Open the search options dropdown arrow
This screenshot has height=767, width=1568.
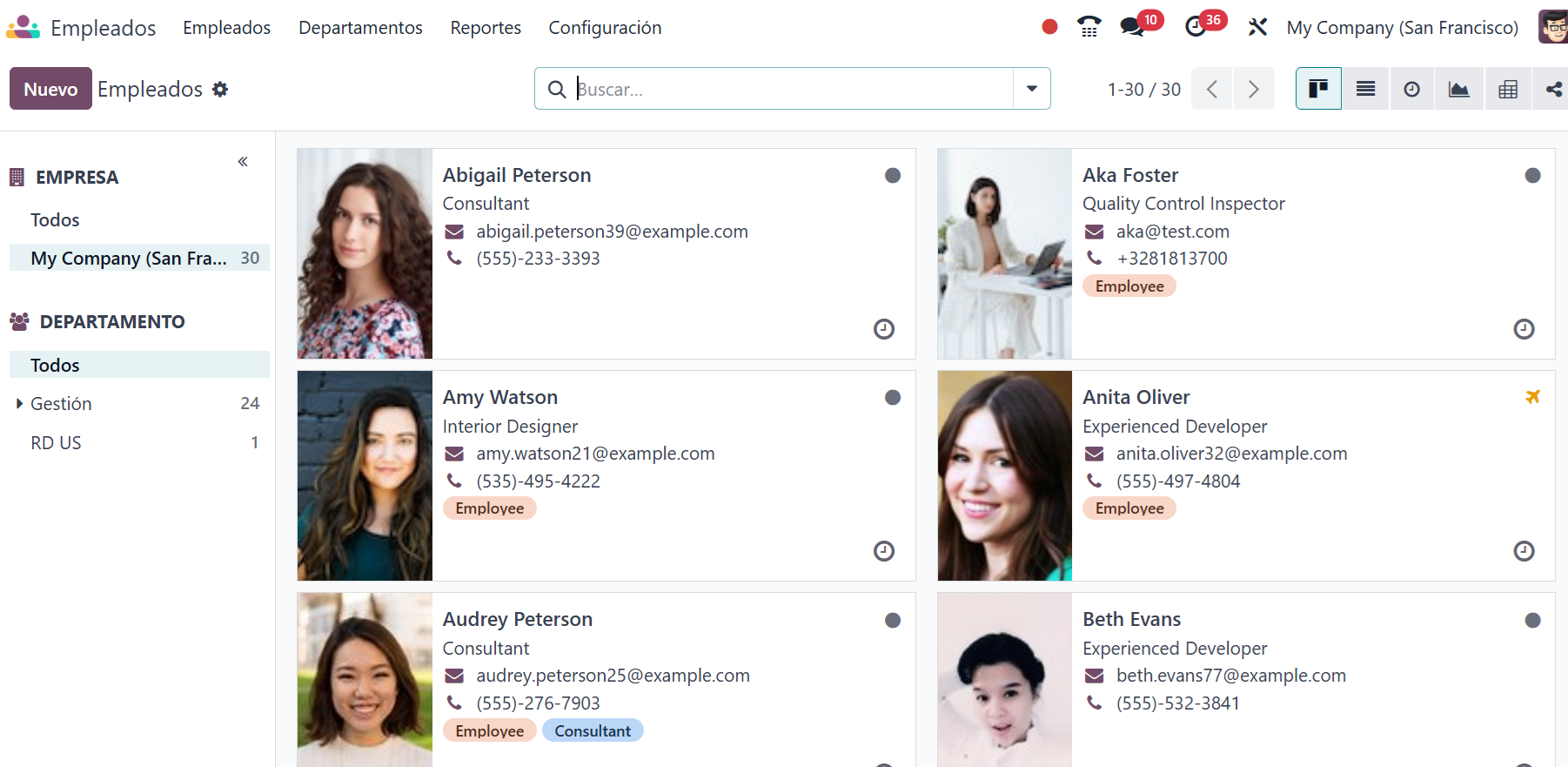point(1031,89)
